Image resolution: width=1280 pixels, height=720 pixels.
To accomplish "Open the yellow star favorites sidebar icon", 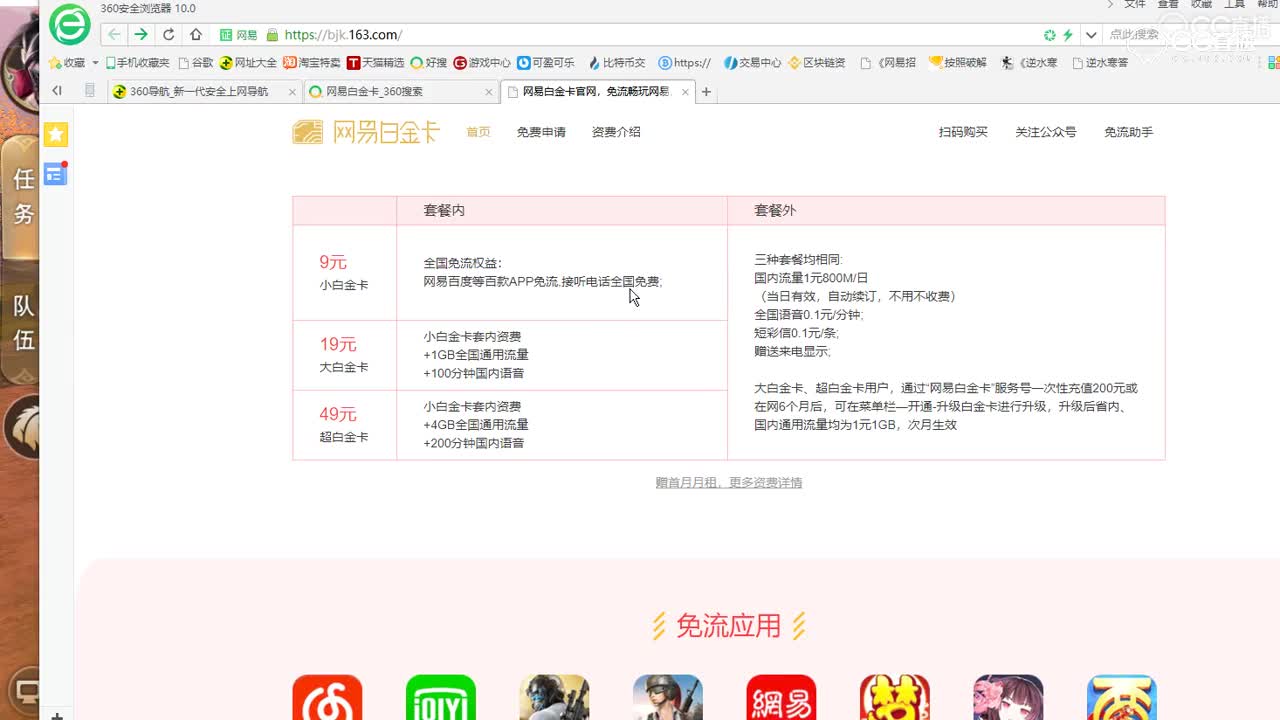I will coord(56,134).
